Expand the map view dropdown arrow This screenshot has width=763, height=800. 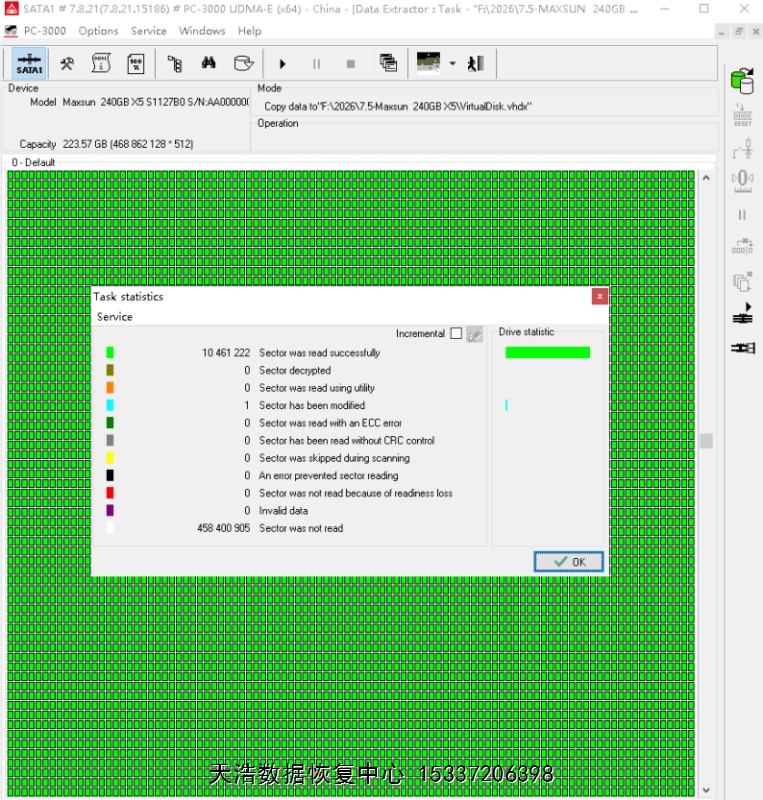(x=452, y=64)
